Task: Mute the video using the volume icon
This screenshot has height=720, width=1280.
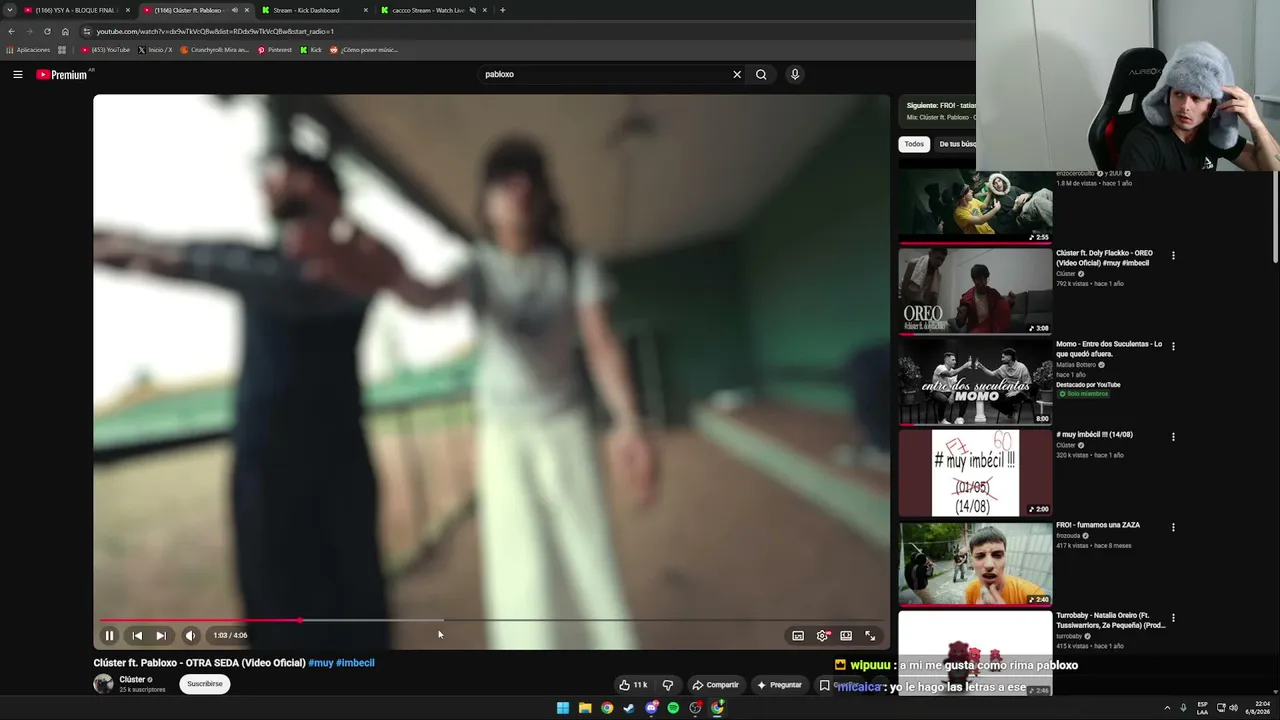Action: tap(190, 635)
